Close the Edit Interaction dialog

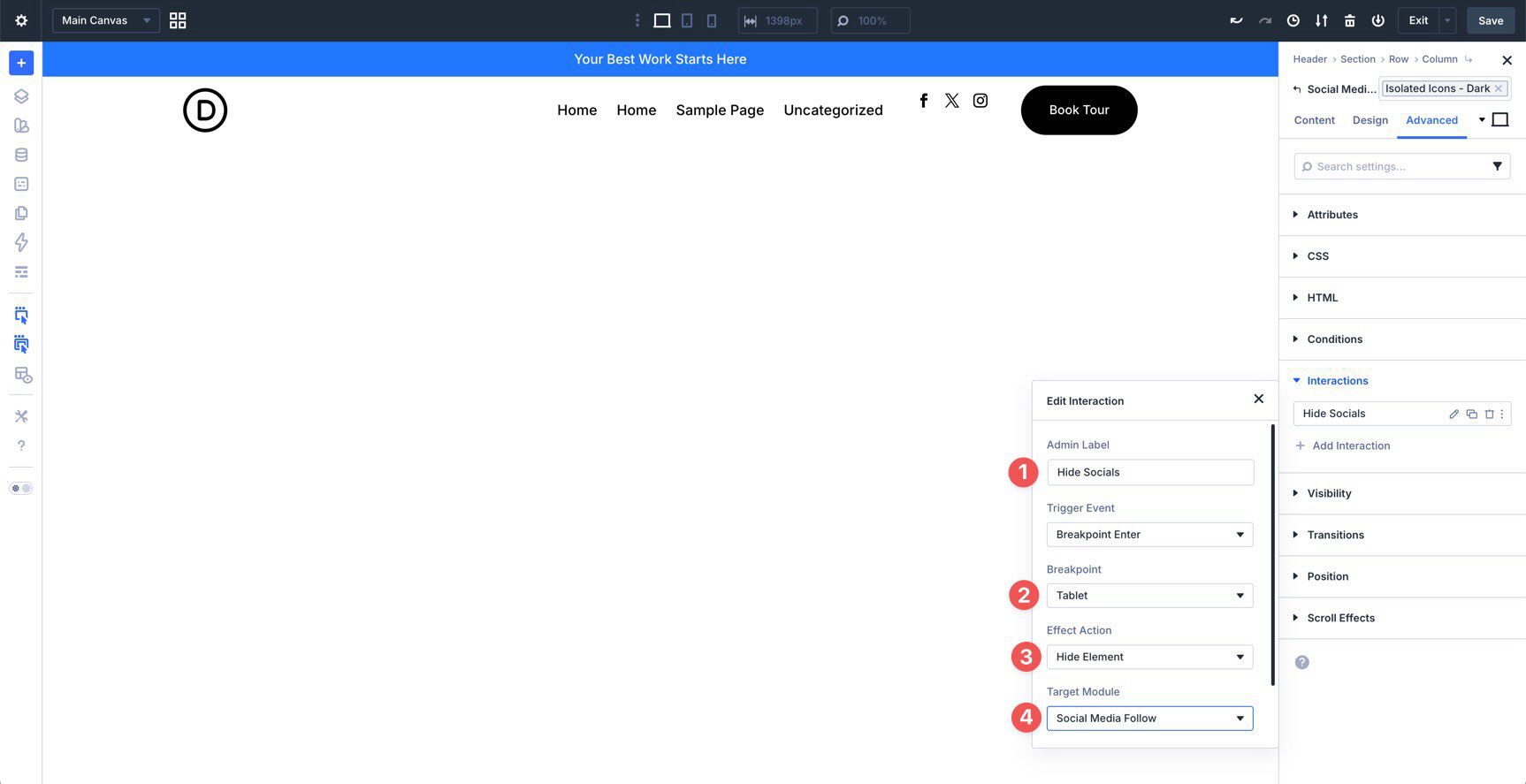click(x=1258, y=400)
